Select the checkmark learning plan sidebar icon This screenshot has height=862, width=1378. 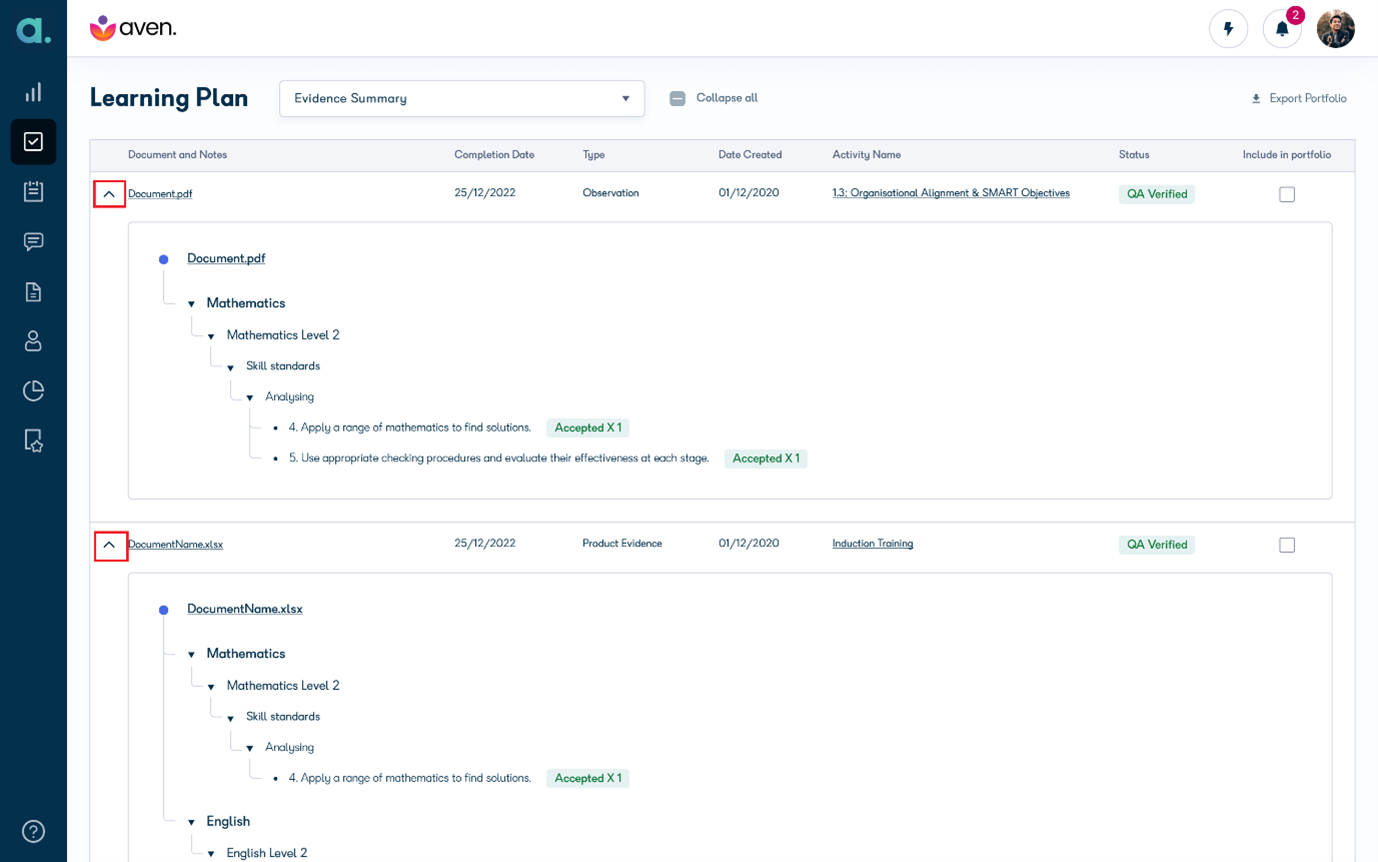point(33,142)
